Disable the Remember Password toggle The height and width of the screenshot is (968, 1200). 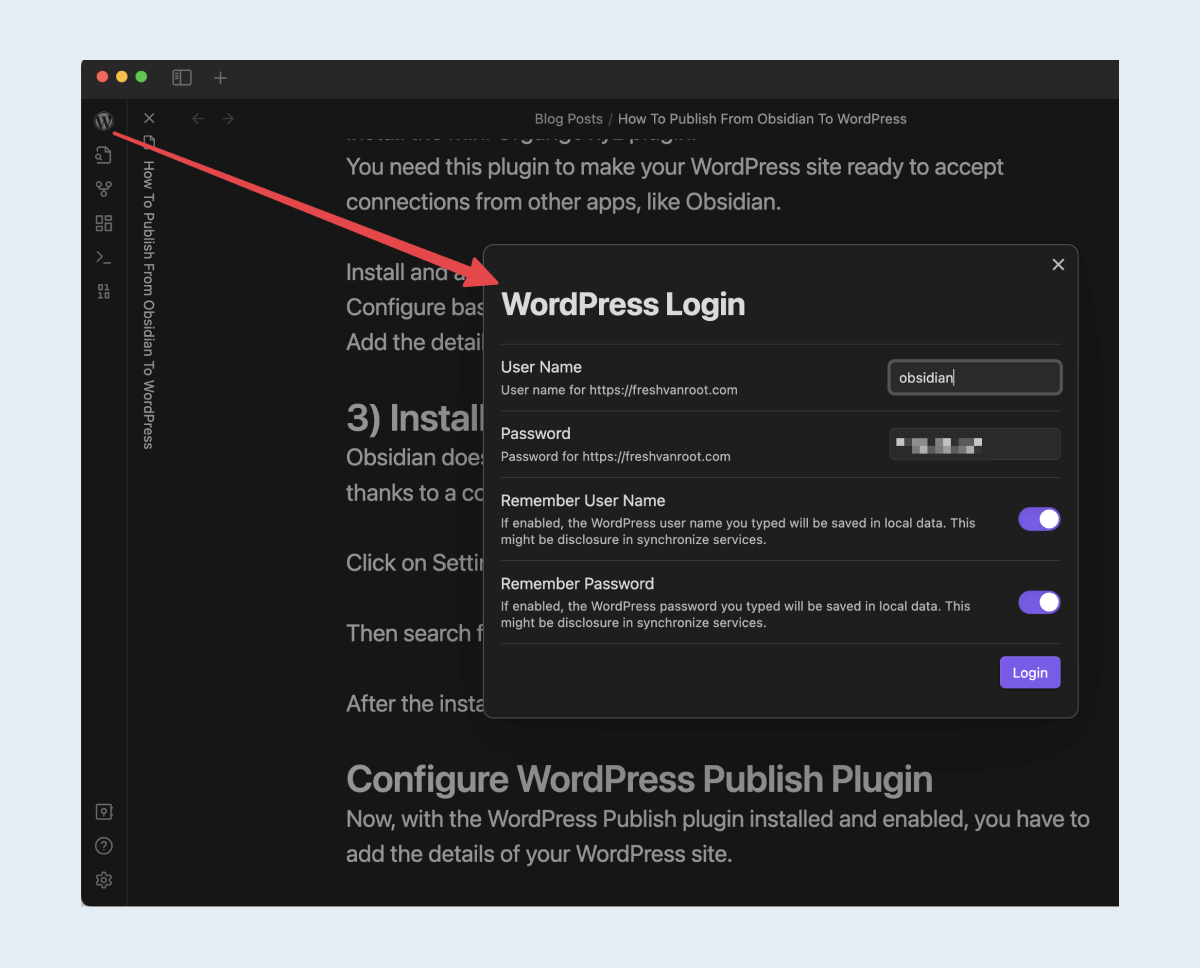tap(1039, 602)
